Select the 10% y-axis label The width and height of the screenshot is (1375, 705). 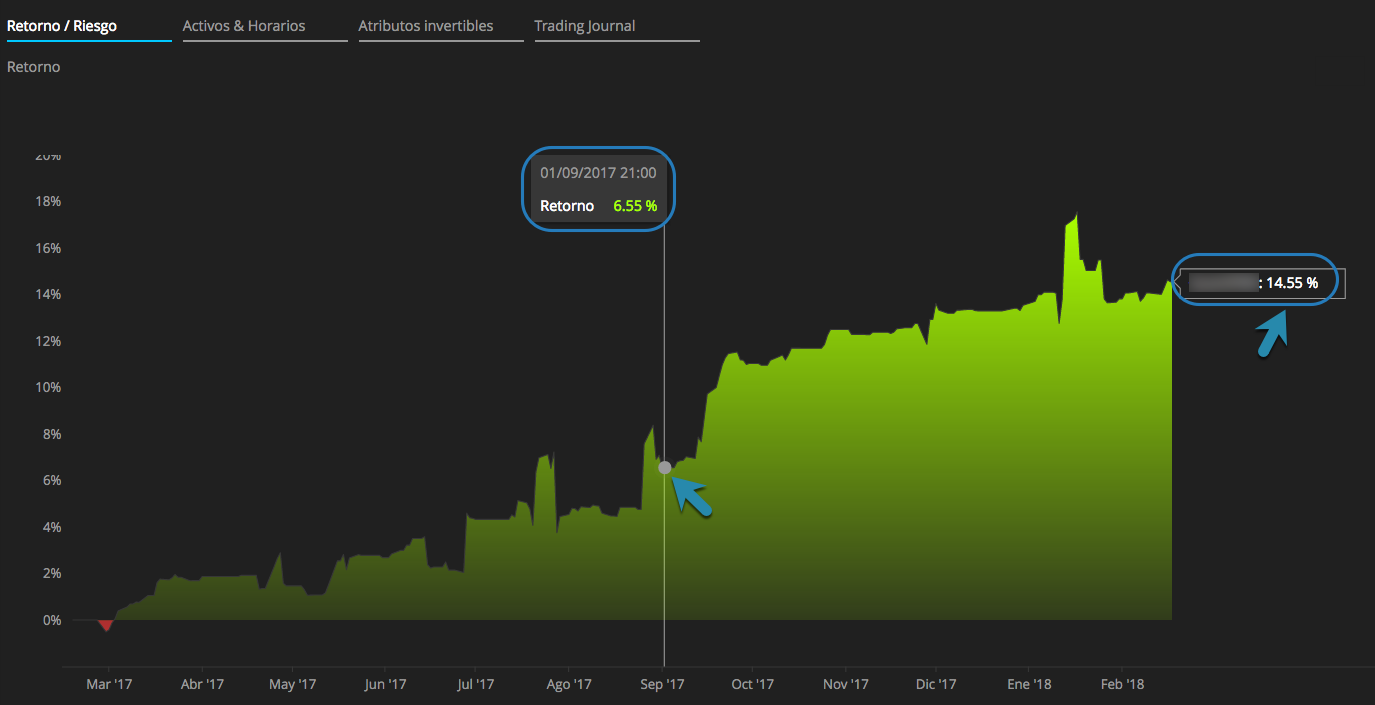[x=48, y=387]
